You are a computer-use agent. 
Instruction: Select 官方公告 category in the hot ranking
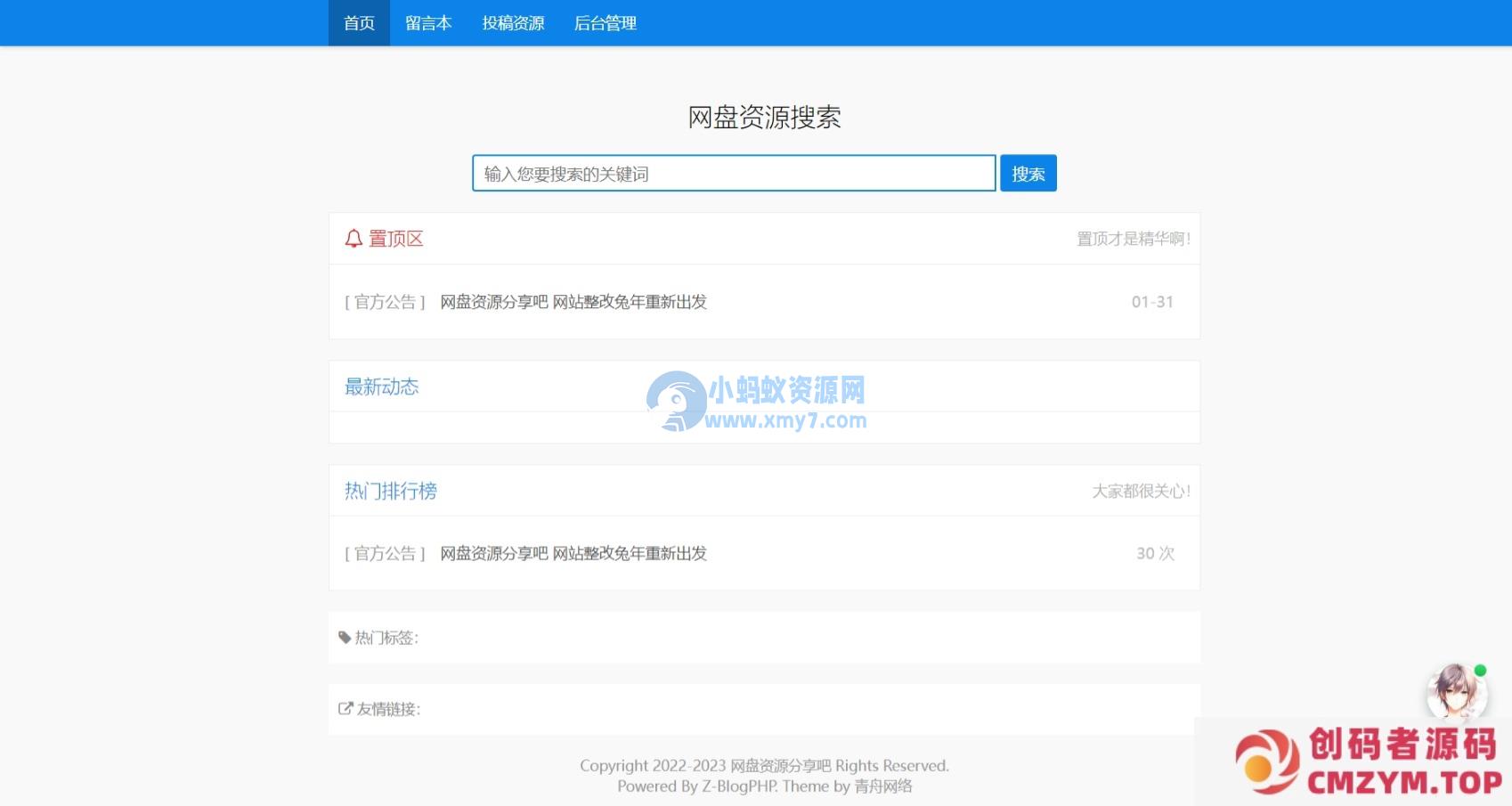pos(385,553)
